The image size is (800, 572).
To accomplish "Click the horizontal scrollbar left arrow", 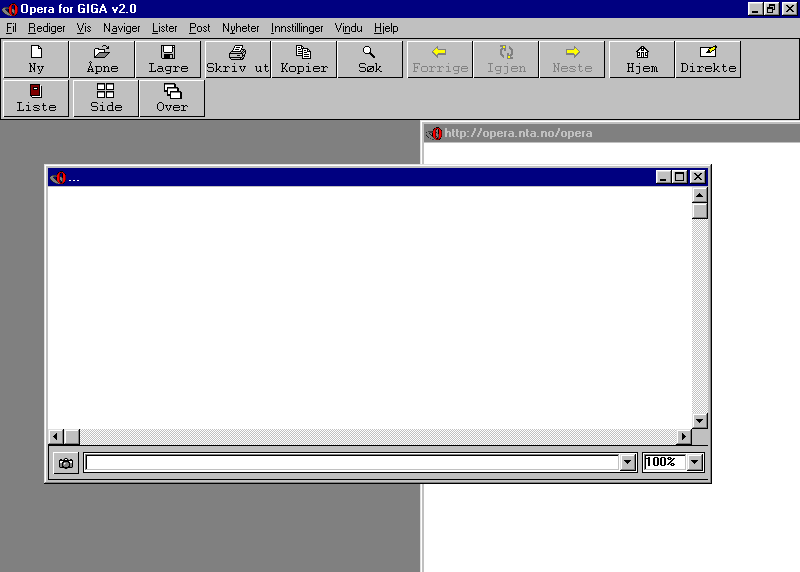I will click(56, 437).
